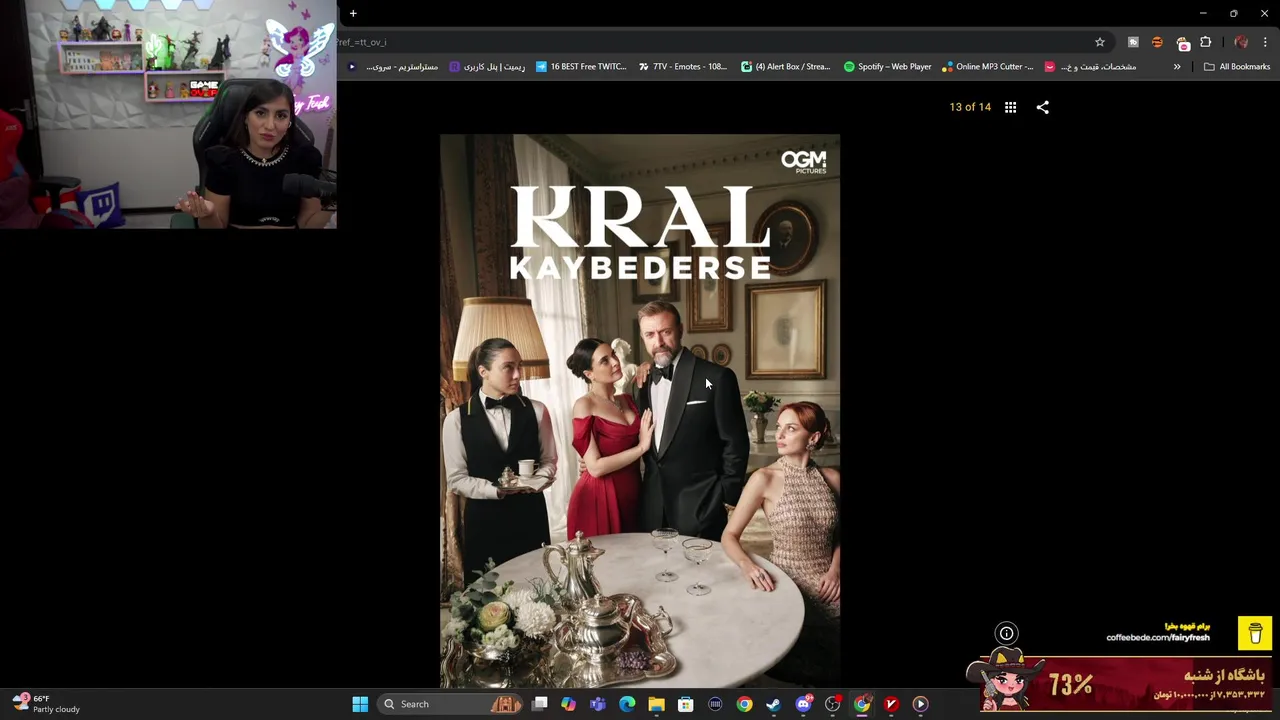1280x720 pixels.
Task: Open Steam from the taskbar
Action: [x=774, y=704]
